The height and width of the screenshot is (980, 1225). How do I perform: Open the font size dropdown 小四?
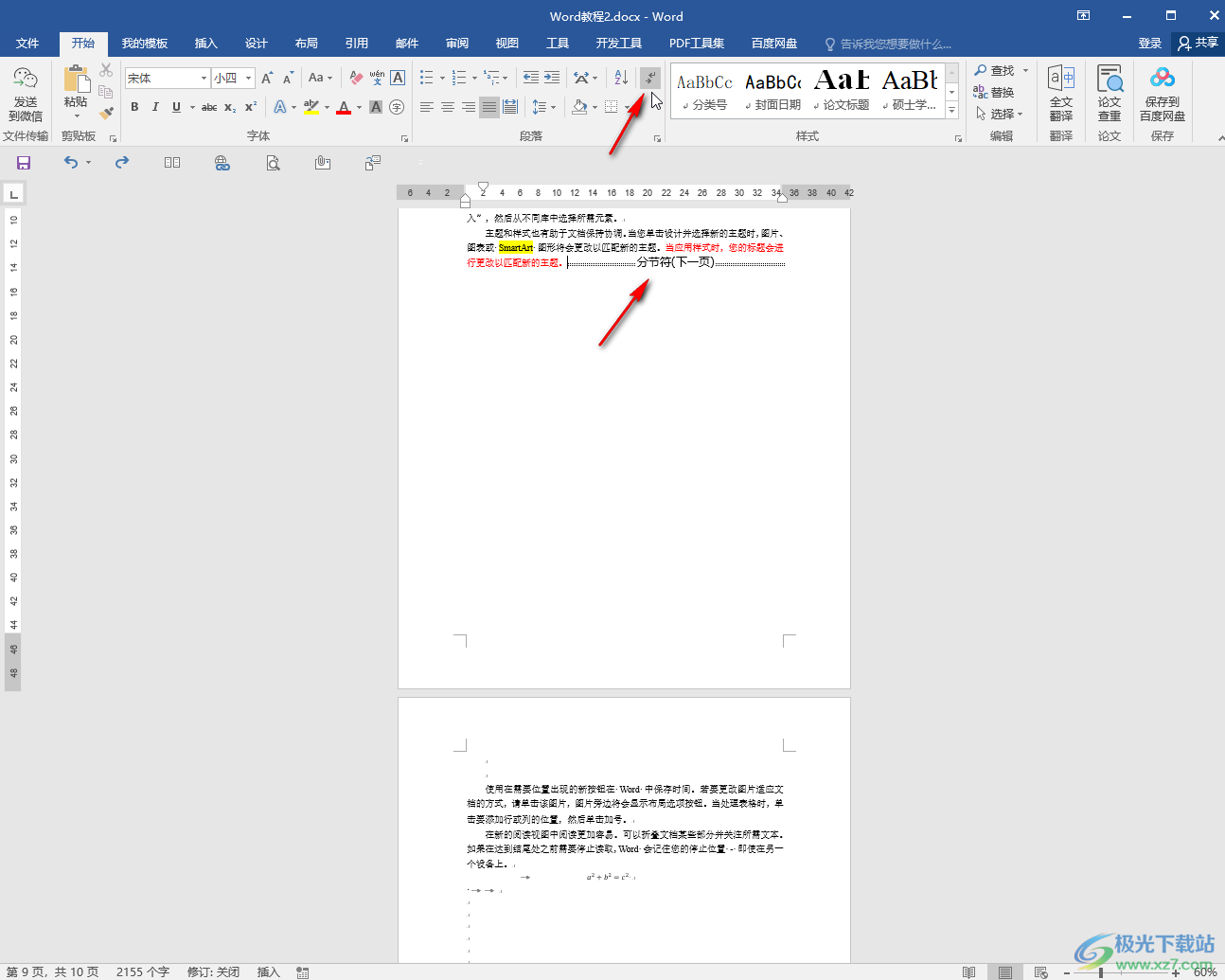pos(248,78)
